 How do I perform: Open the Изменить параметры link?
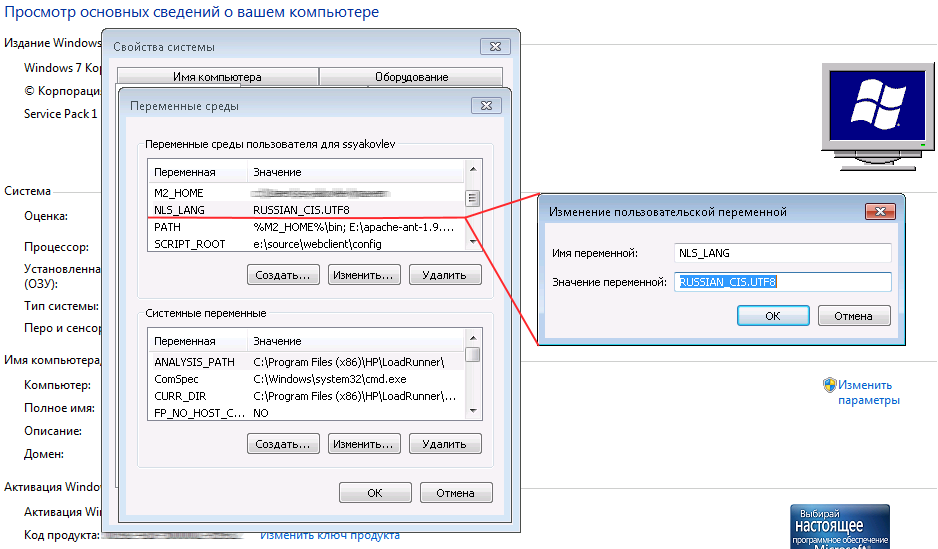868,392
